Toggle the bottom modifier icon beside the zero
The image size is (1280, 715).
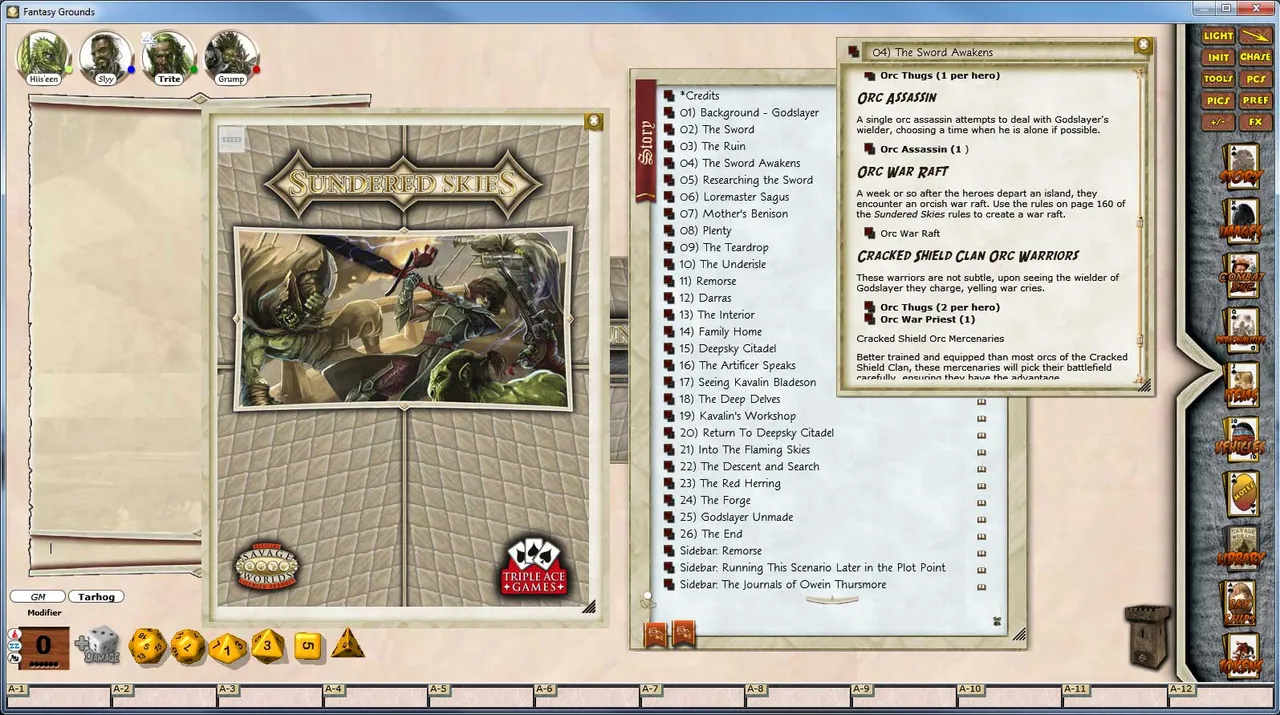click(x=13, y=659)
